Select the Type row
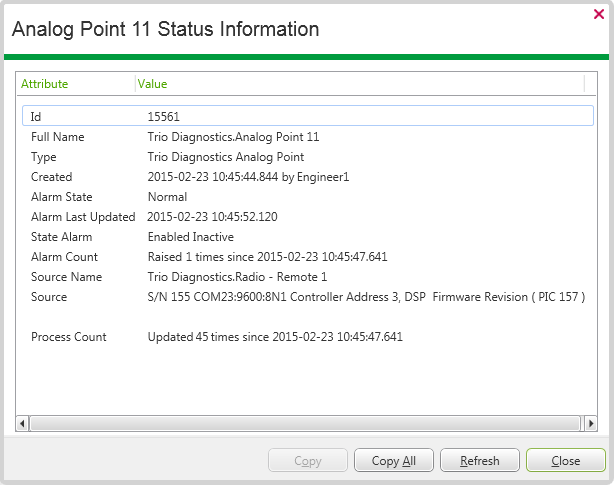614x485 pixels. click(300, 157)
